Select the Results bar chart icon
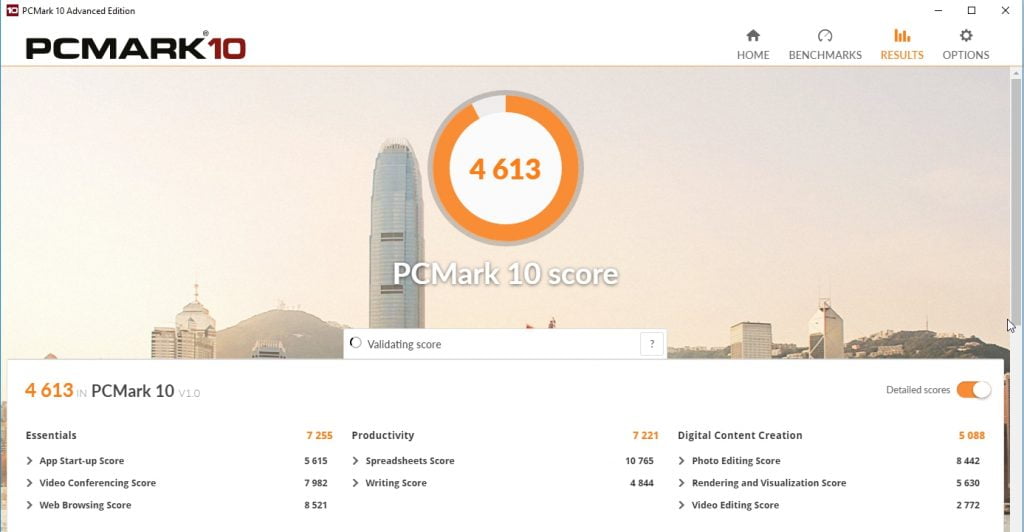 pos(902,35)
